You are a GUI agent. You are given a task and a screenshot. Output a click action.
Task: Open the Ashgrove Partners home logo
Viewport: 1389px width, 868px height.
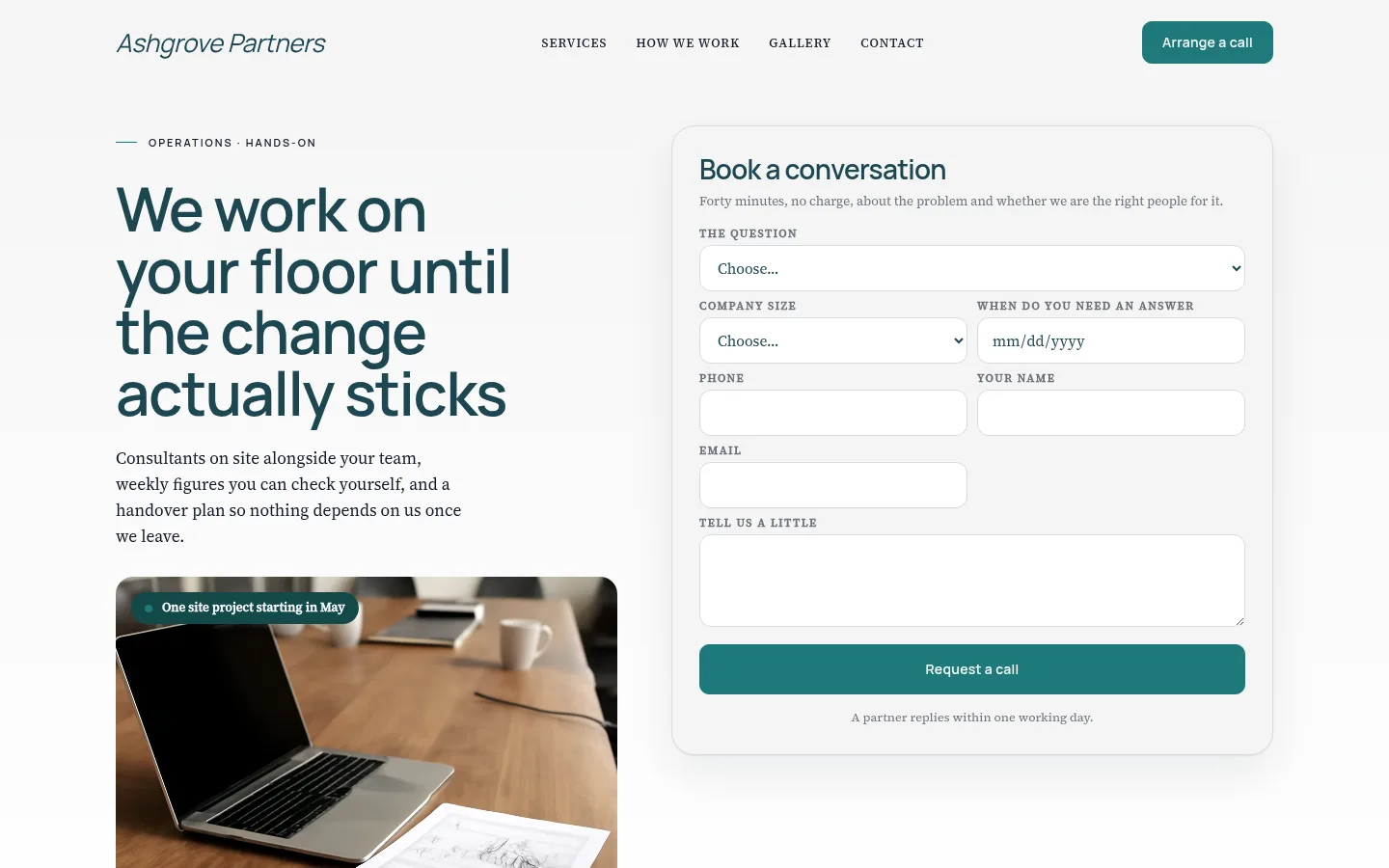(221, 43)
